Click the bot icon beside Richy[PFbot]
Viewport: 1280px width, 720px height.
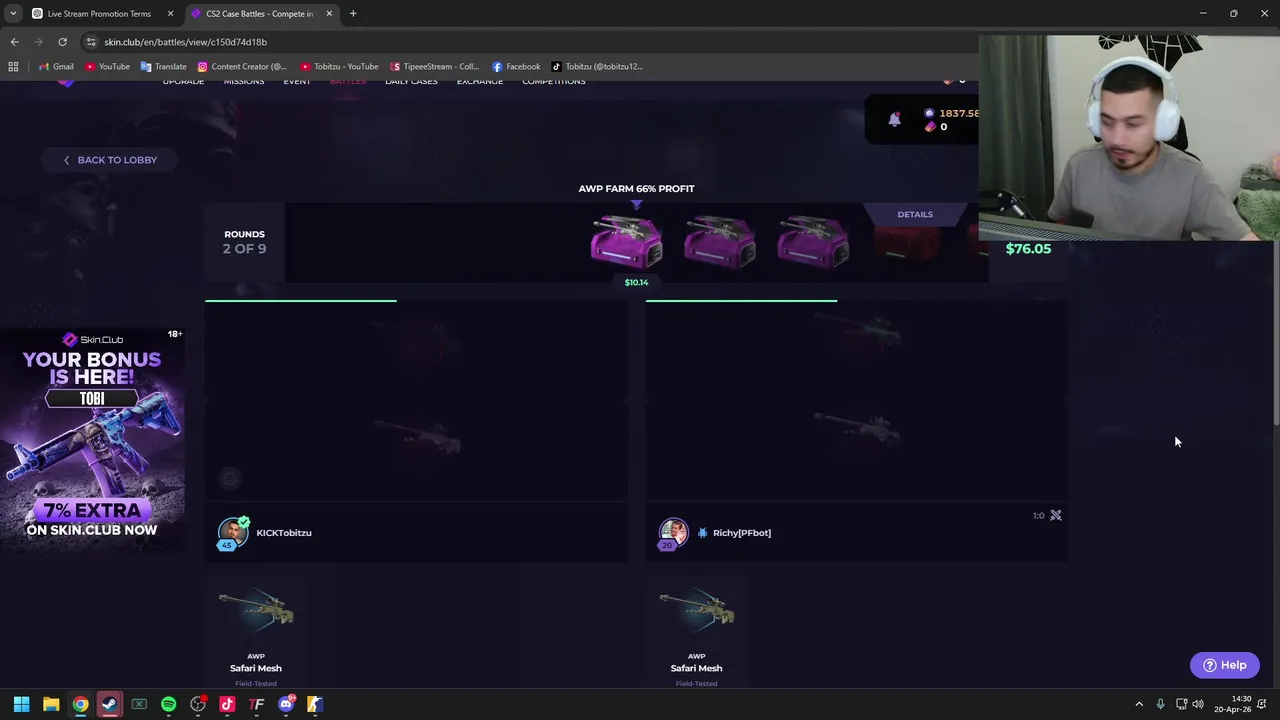(702, 533)
